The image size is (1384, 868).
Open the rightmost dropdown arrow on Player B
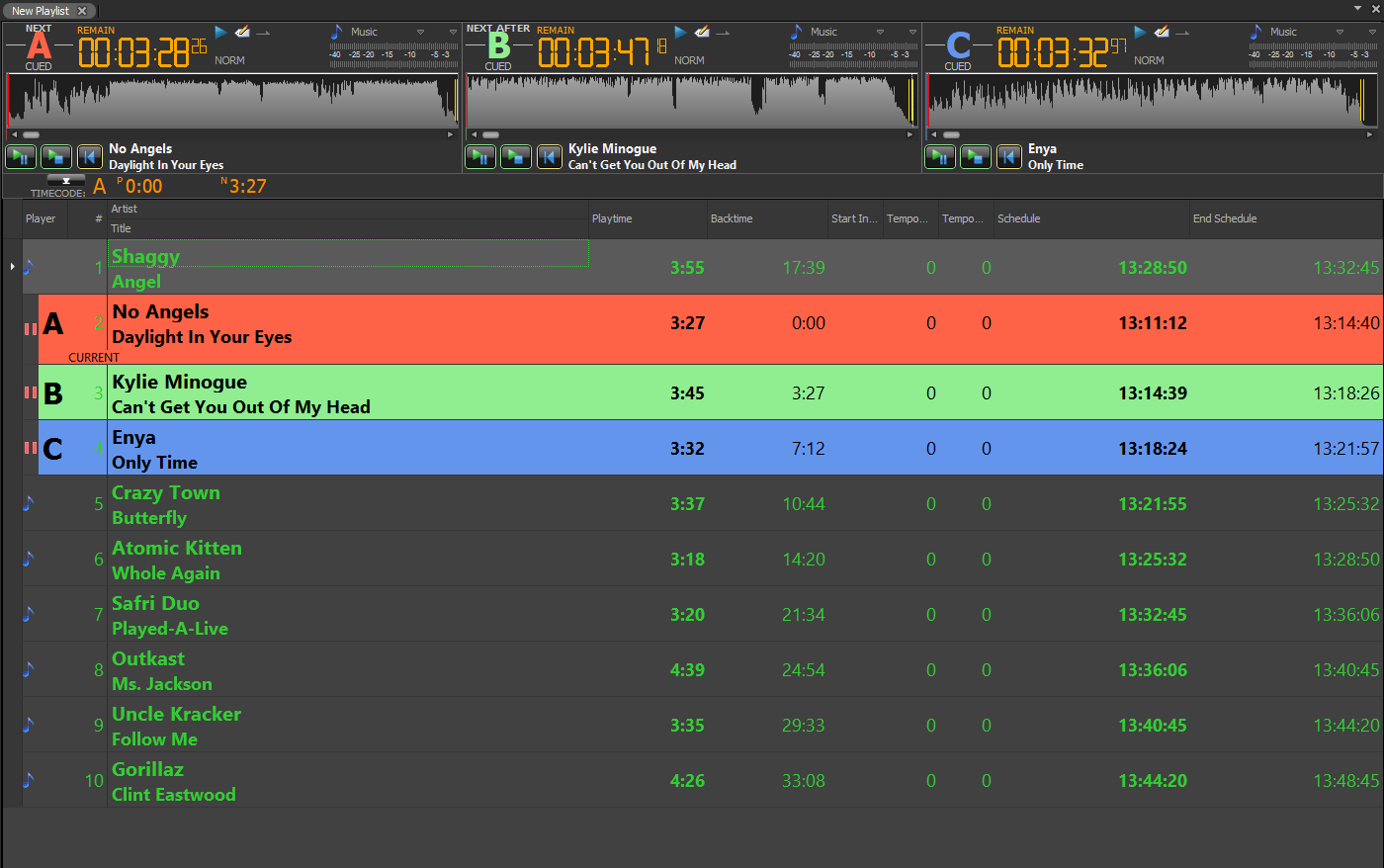pyautogui.click(x=912, y=32)
